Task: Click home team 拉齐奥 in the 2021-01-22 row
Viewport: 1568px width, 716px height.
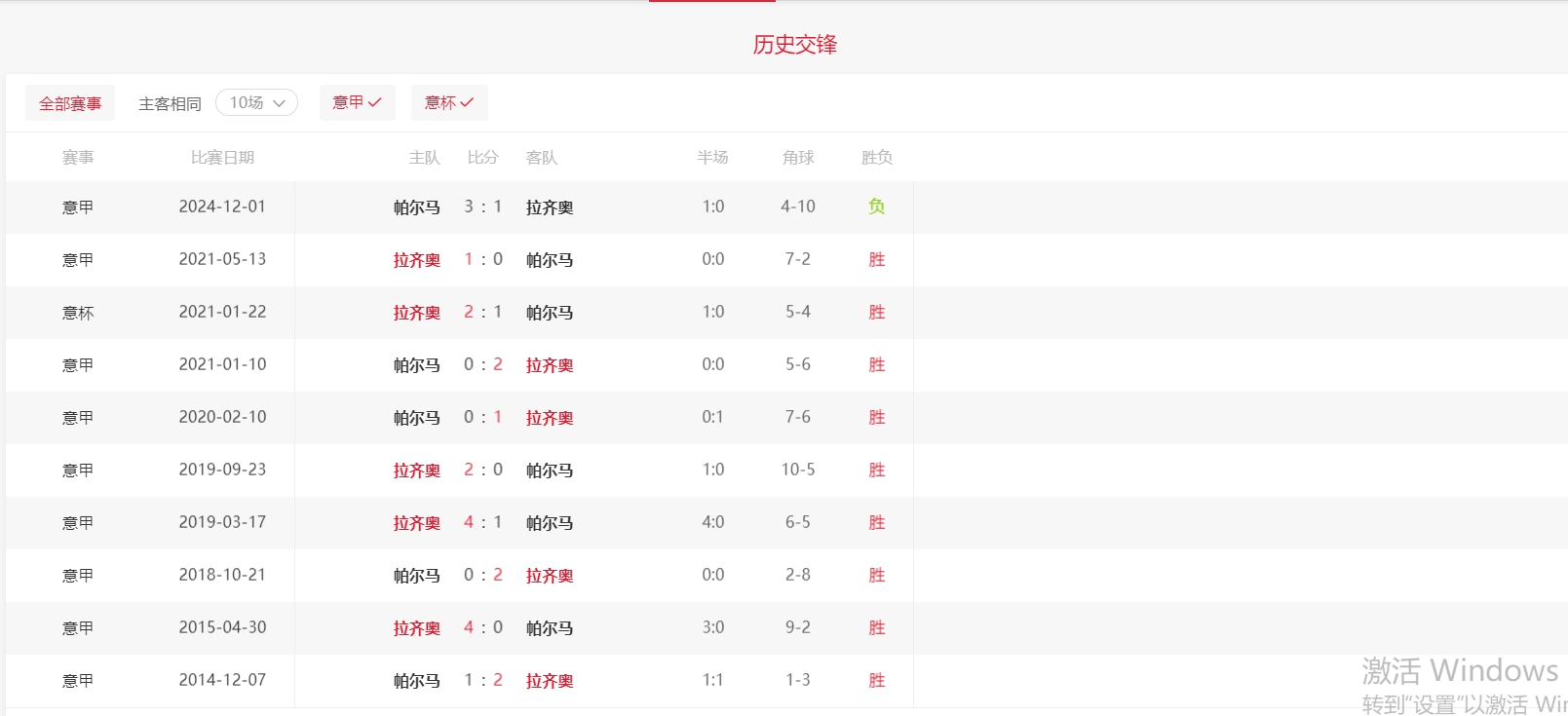Action: click(416, 313)
